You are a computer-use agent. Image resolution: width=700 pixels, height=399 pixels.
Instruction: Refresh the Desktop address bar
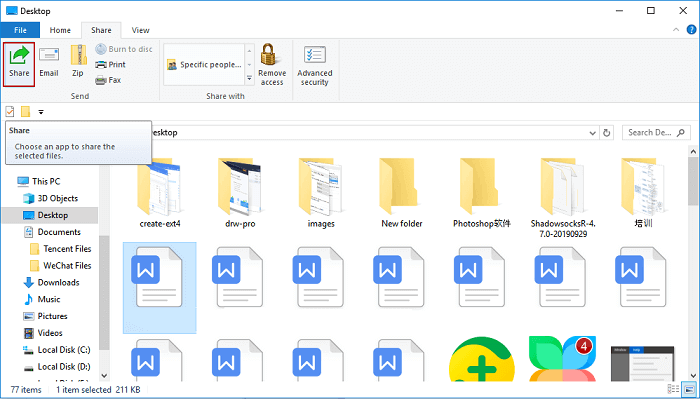click(606, 133)
